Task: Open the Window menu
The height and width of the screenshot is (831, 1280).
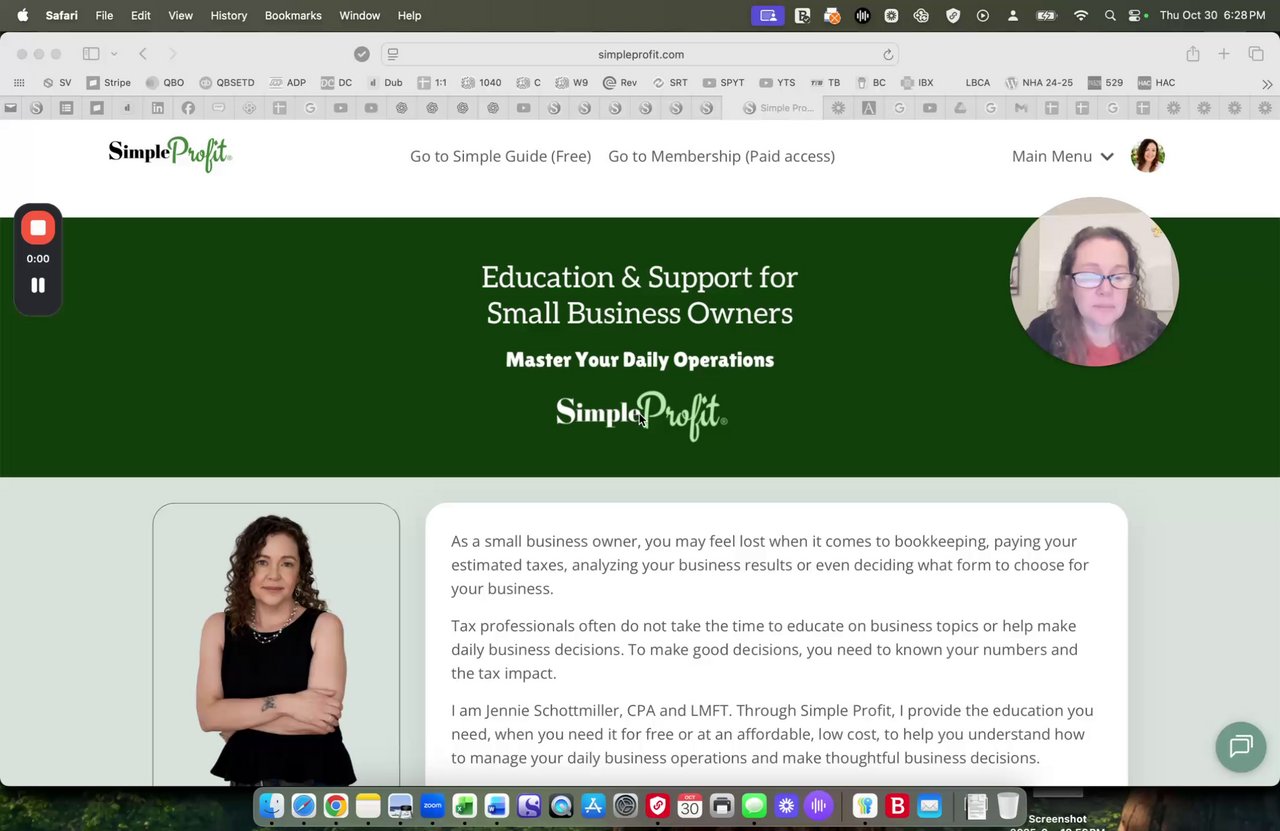Action: click(359, 15)
